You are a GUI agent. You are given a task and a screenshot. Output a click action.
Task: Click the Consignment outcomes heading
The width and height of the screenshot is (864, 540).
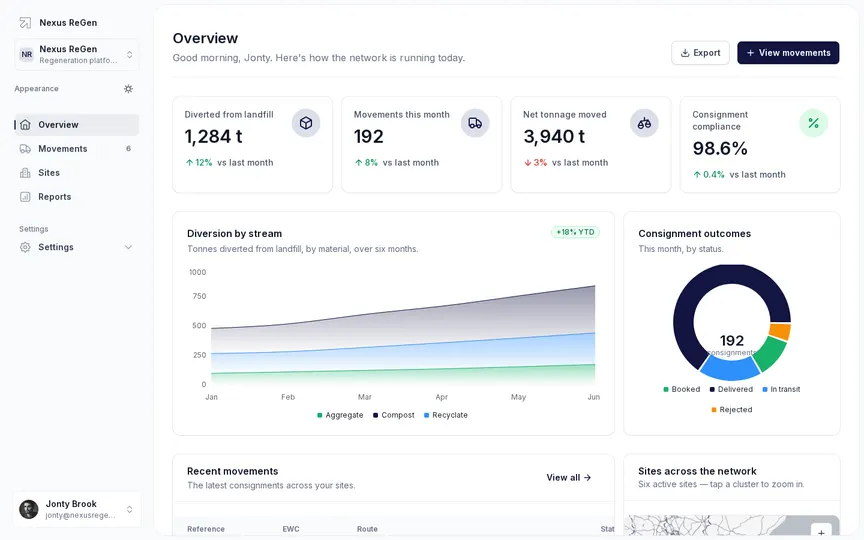point(694,234)
